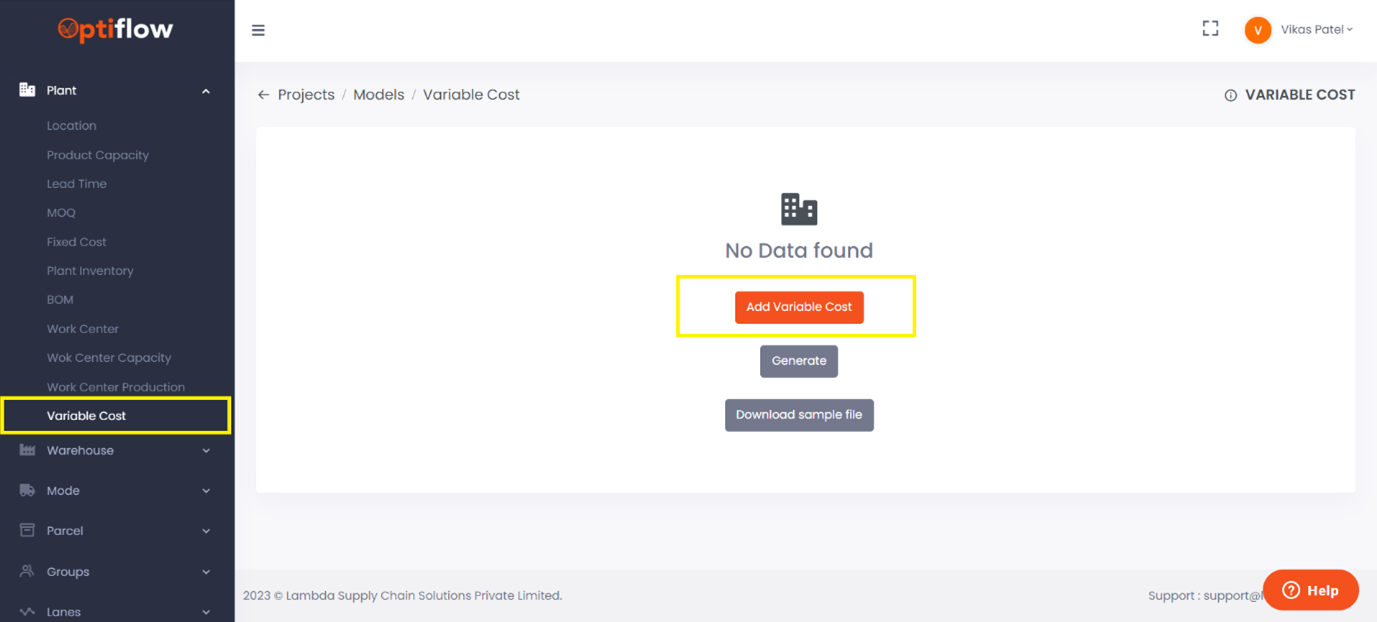
Task: Collapse the Plant section chevron
Action: pyautogui.click(x=206, y=91)
